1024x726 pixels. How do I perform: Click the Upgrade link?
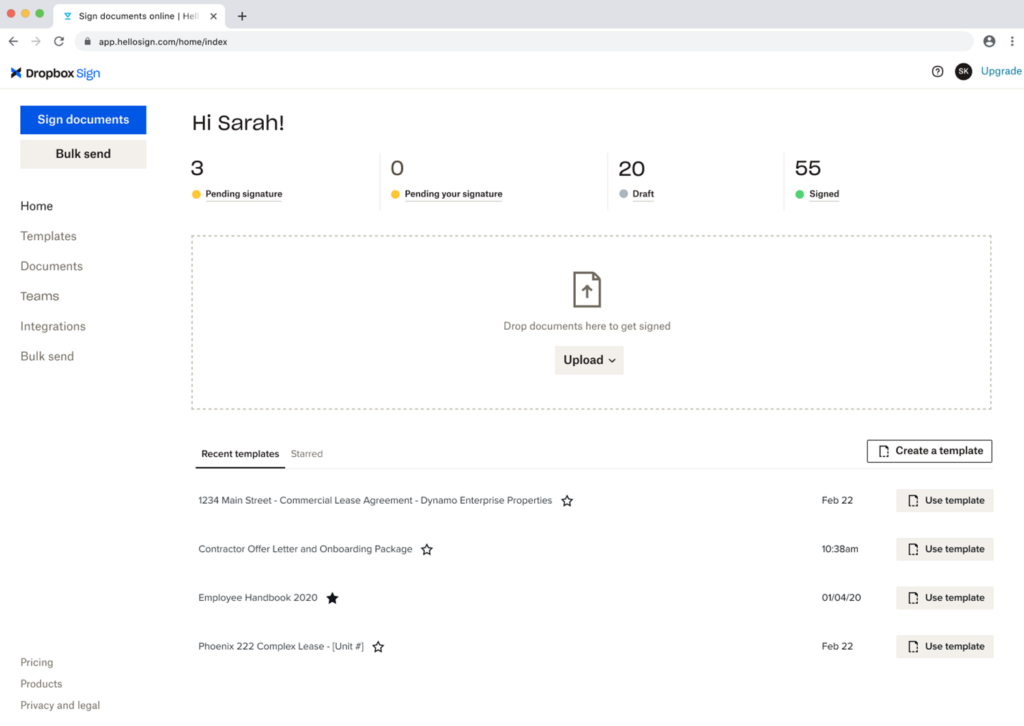[1001, 71]
